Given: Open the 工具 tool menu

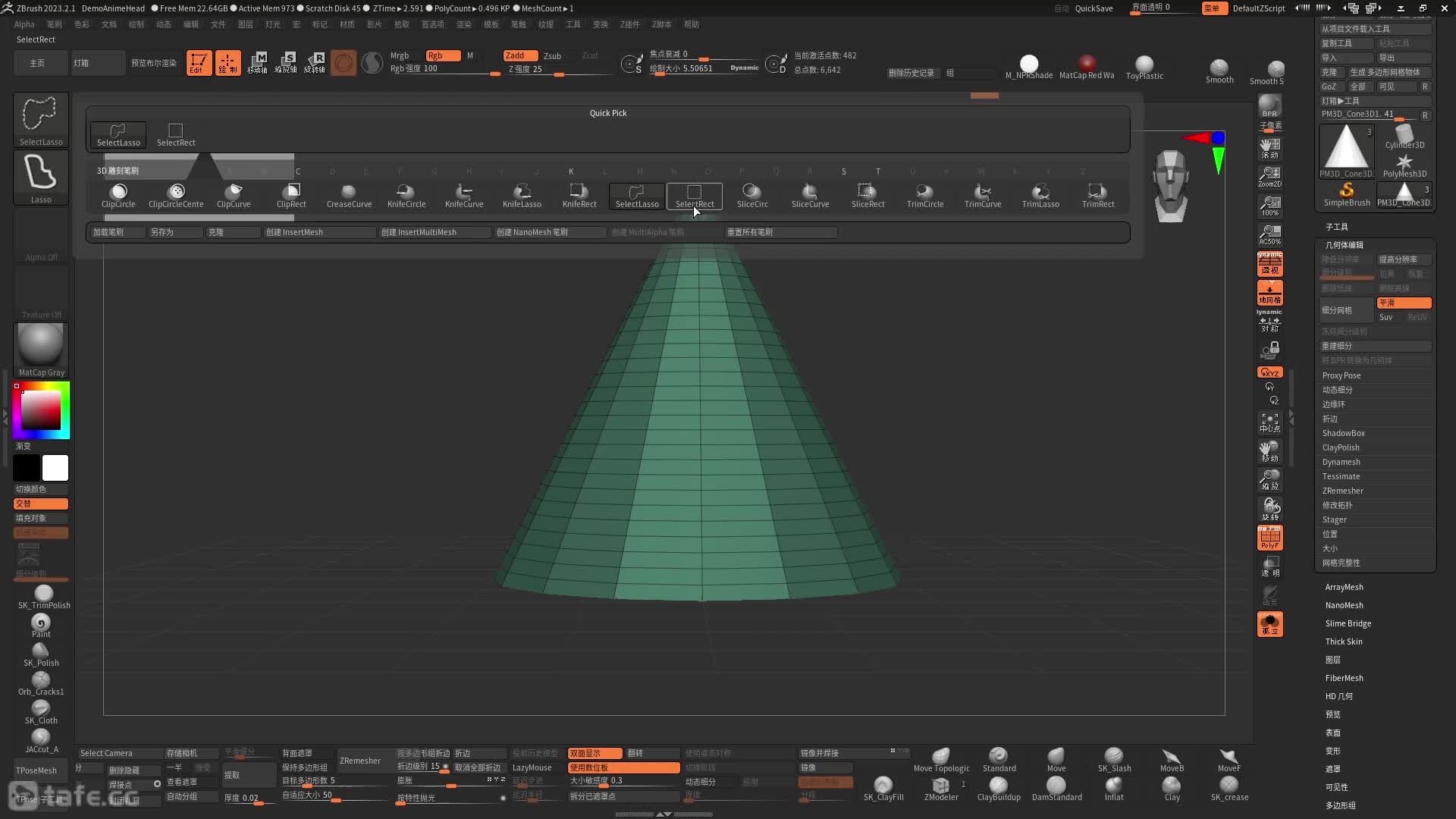Looking at the screenshot, I should coord(573,24).
